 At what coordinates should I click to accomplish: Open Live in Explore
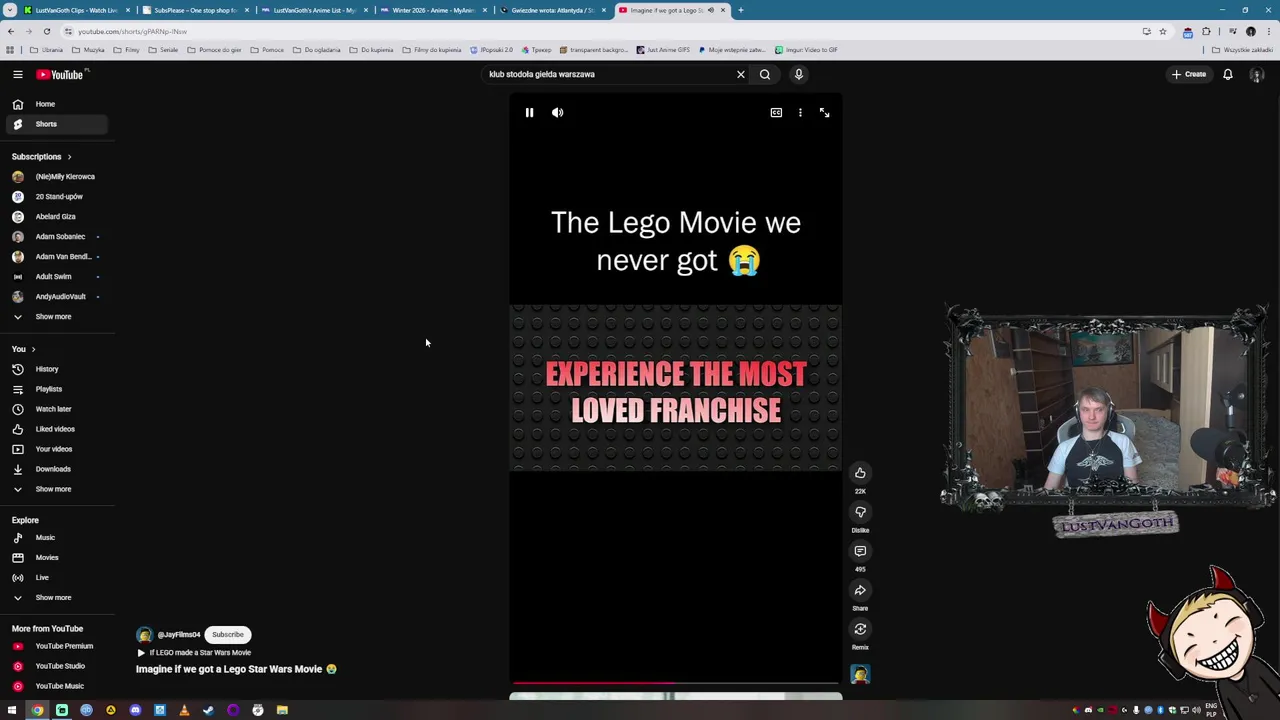pyautogui.click(x=55, y=578)
